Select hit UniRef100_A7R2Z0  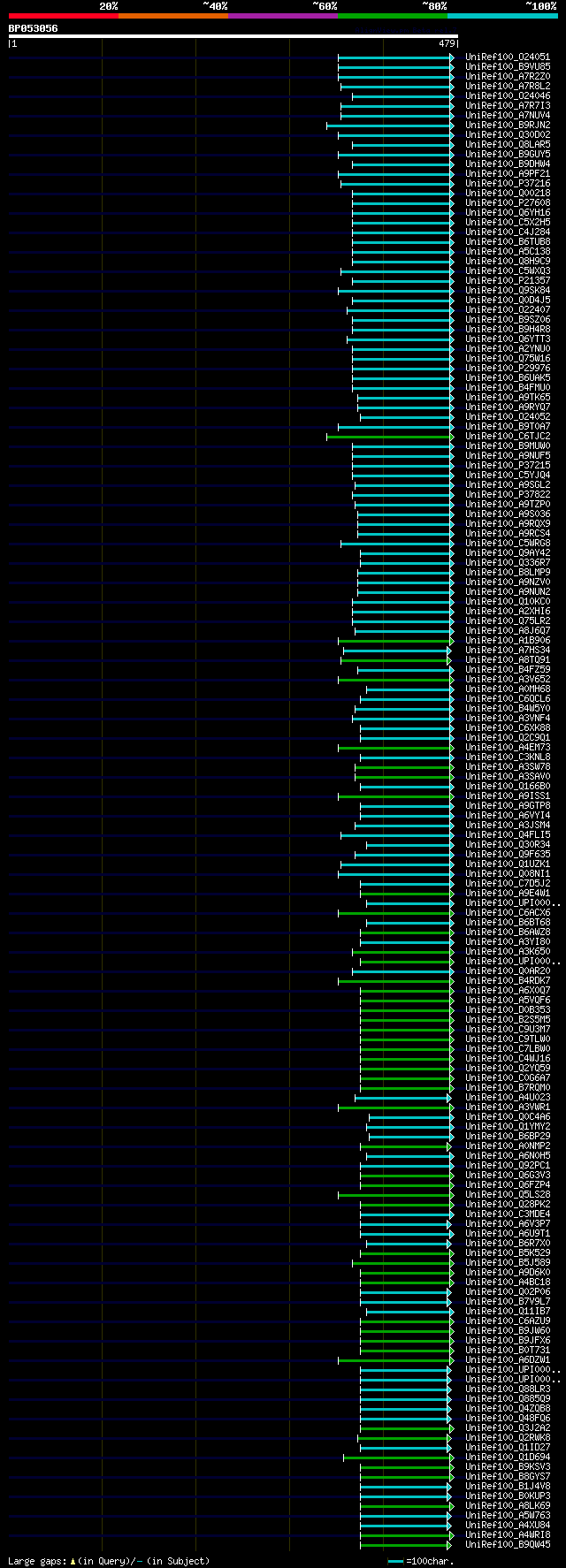[x=508, y=76]
